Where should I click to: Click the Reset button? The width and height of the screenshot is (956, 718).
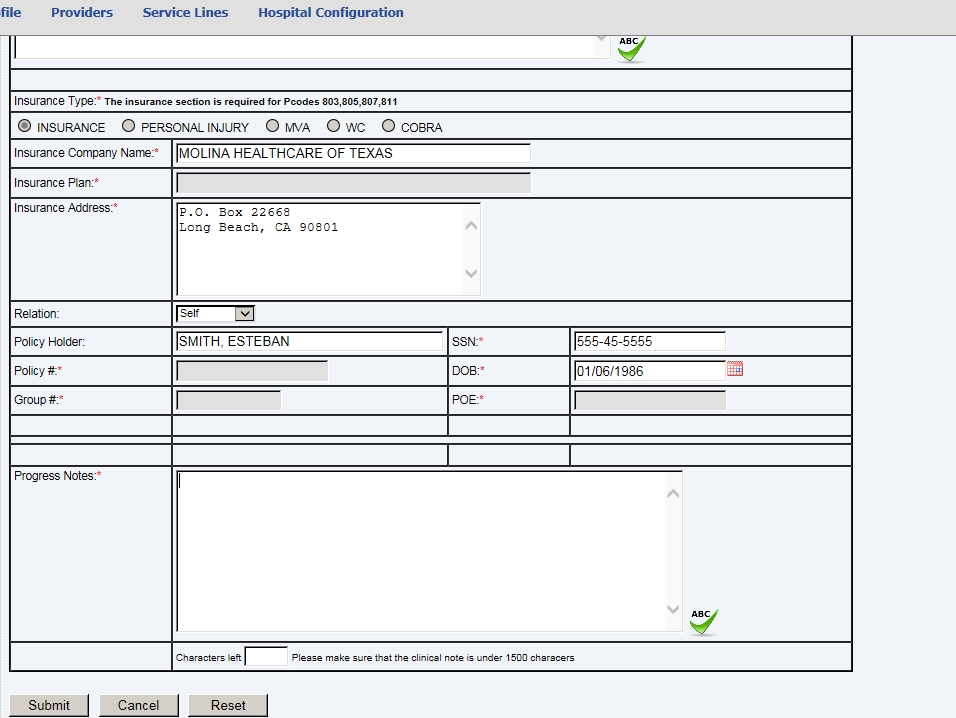point(228,705)
